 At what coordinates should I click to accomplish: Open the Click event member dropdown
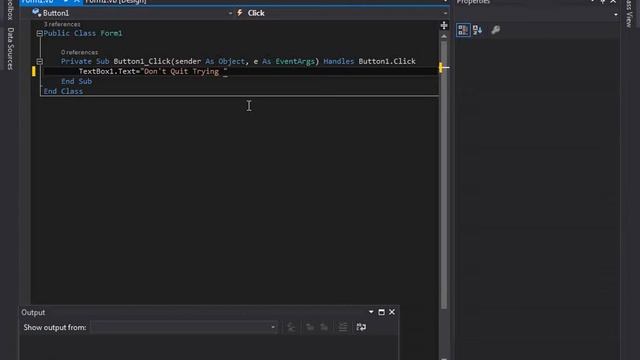[x=445, y=13]
